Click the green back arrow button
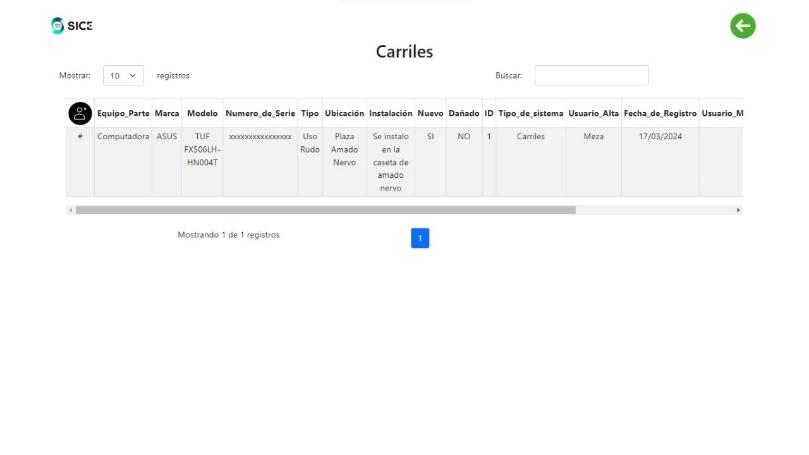This screenshot has height=455, width=809. point(742,26)
